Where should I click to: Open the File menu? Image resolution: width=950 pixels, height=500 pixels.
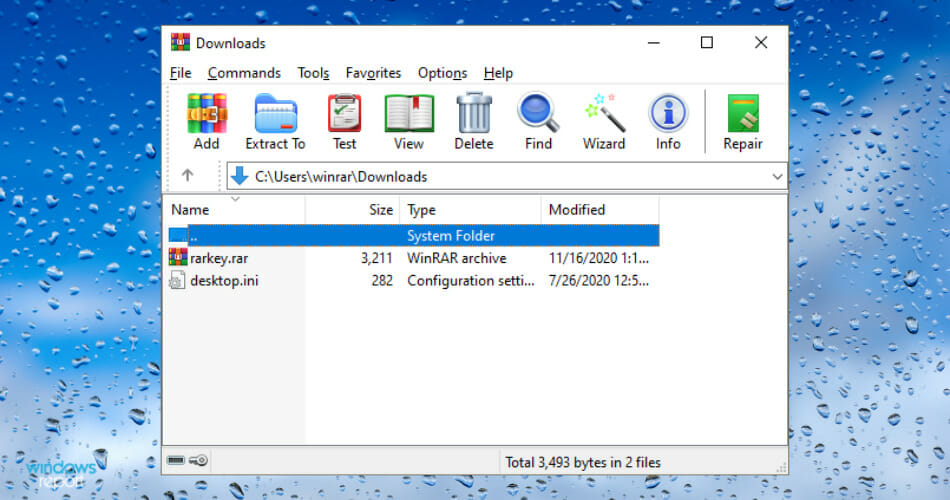point(181,73)
